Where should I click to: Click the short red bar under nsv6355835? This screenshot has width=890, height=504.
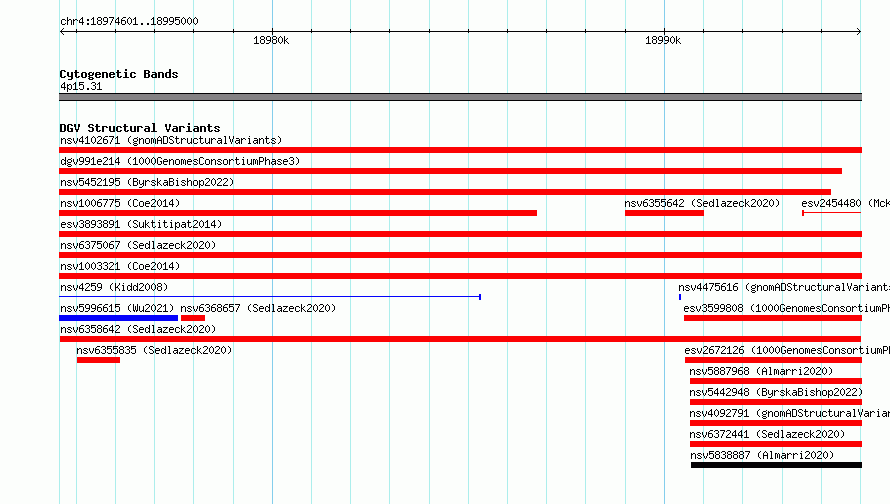tap(98, 360)
